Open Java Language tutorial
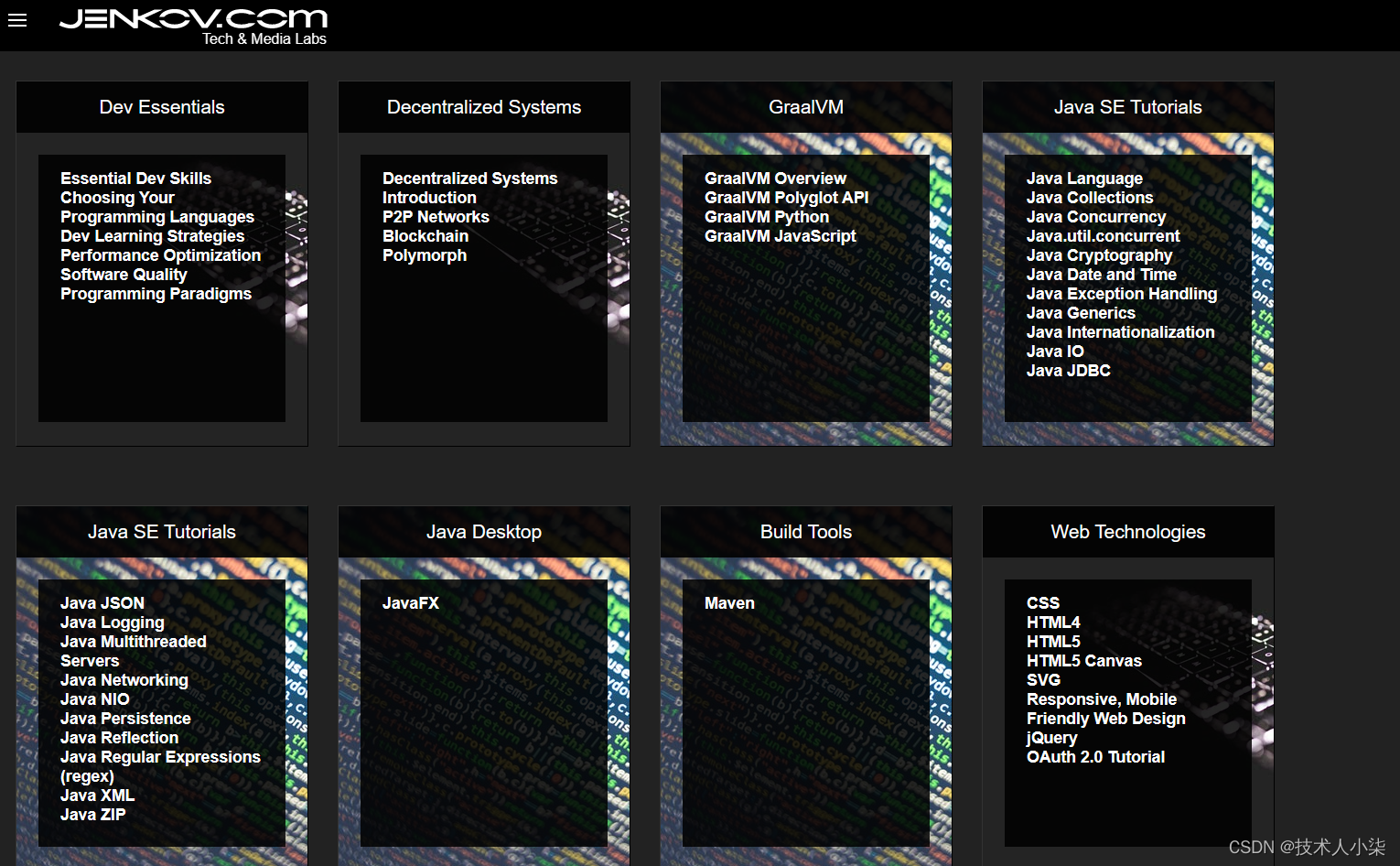This screenshot has width=1400, height=866. tap(1084, 179)
